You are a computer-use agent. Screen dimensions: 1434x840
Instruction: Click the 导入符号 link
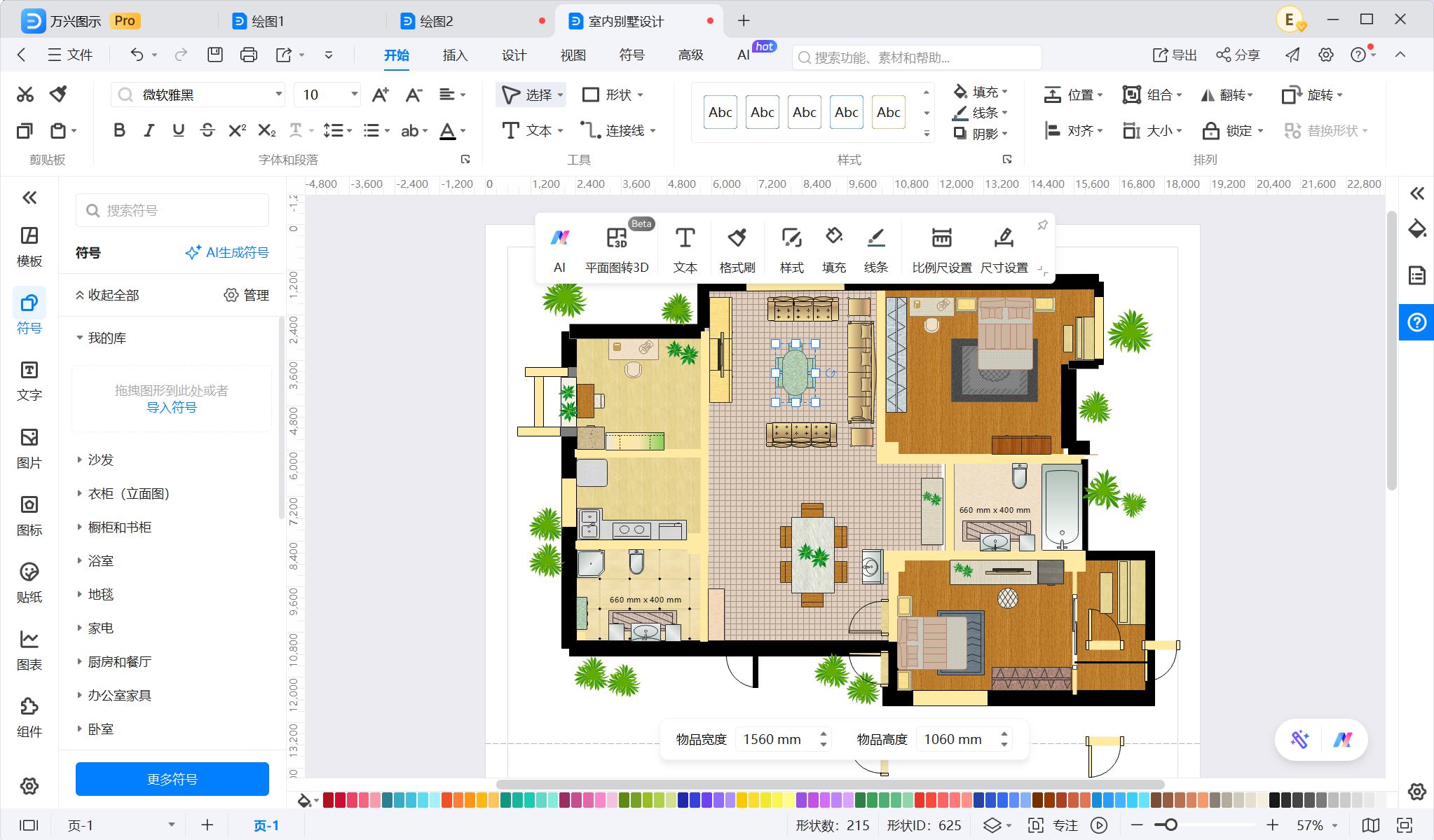[172, 407]
